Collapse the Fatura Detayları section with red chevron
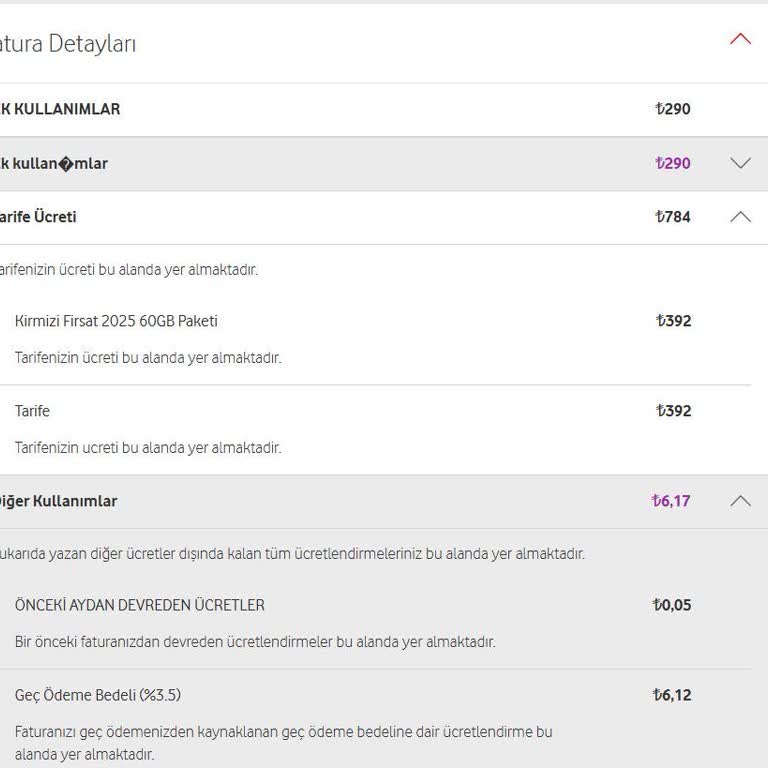 pos(740,39)
